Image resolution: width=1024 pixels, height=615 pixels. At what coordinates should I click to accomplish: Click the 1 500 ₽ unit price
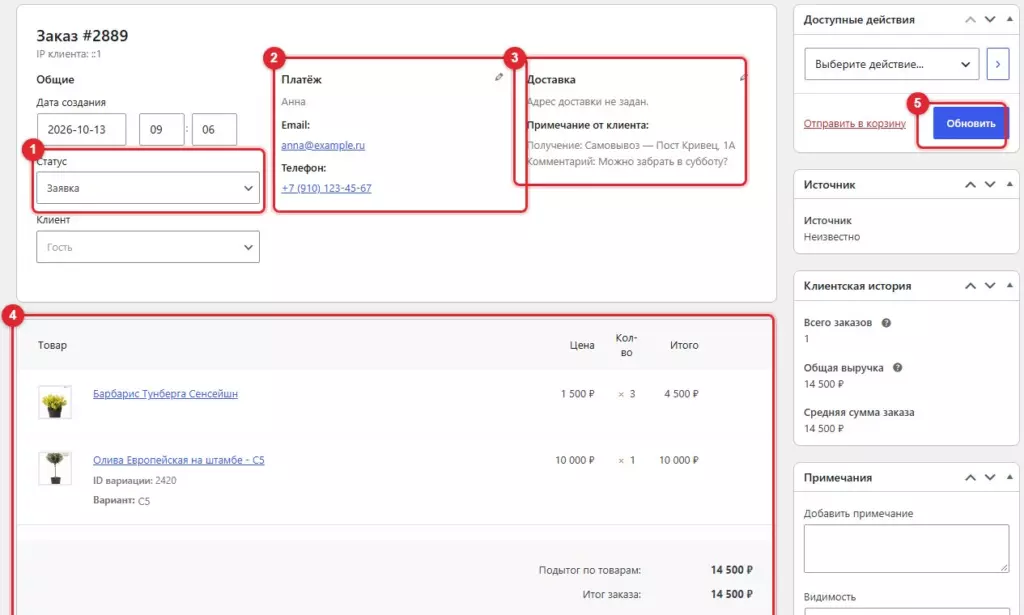[577, 394]
